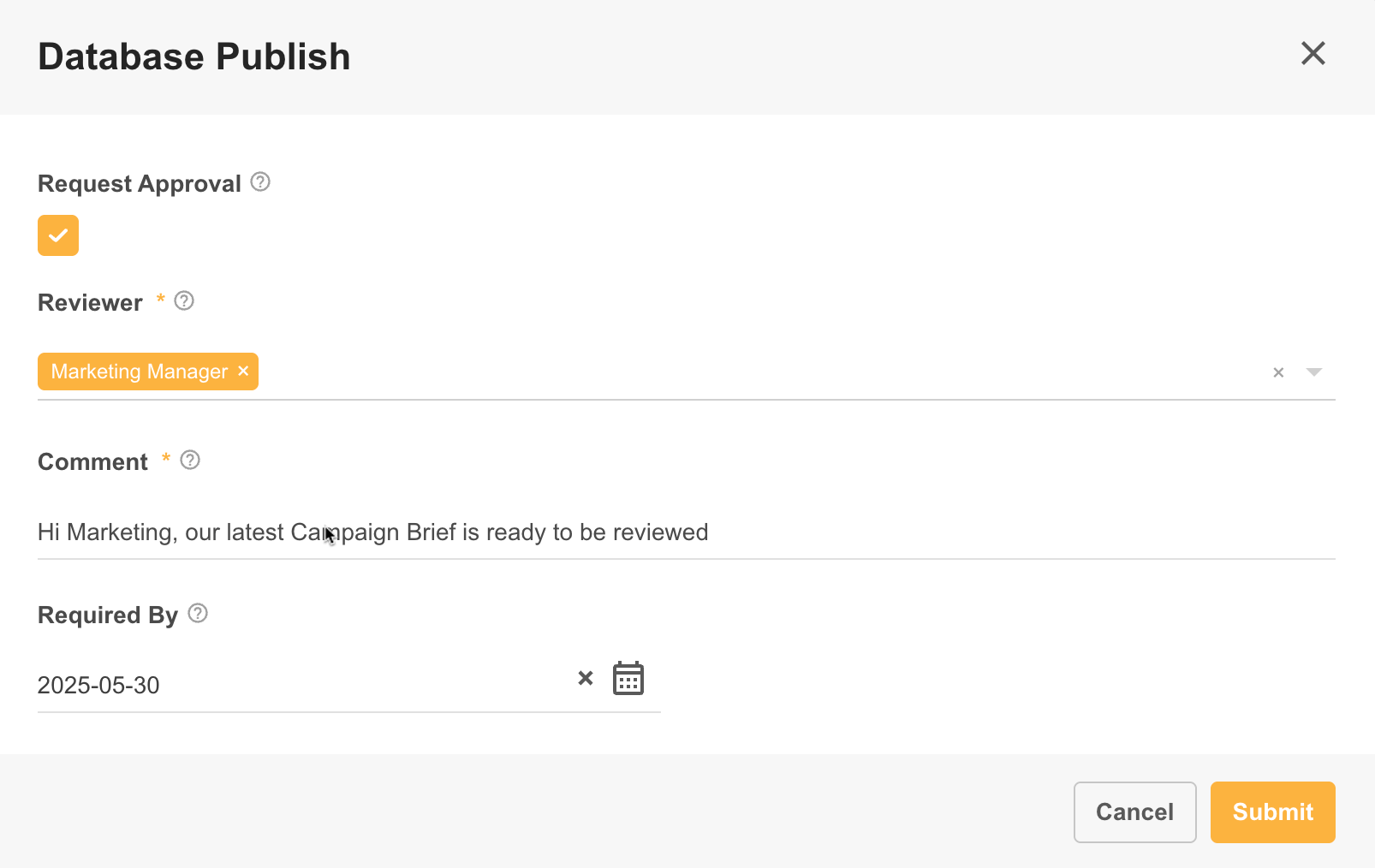Click the Reviewer help question-mark icon

(x=184, y=301)
